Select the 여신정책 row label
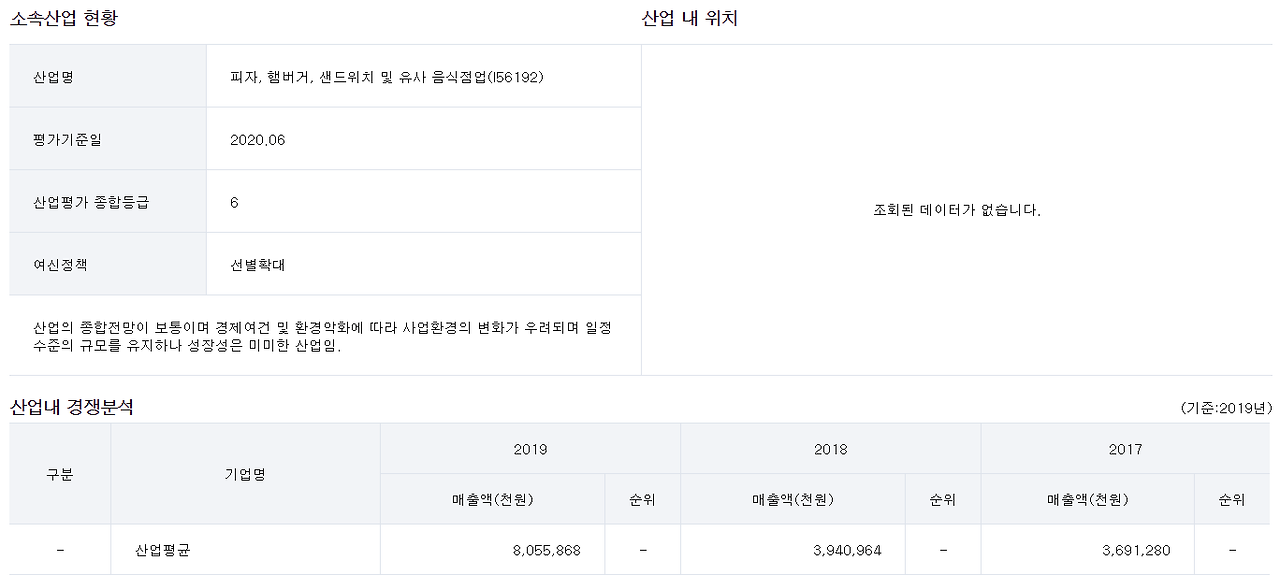Screen dimensions: 1280x575 (x=60, y=265)
